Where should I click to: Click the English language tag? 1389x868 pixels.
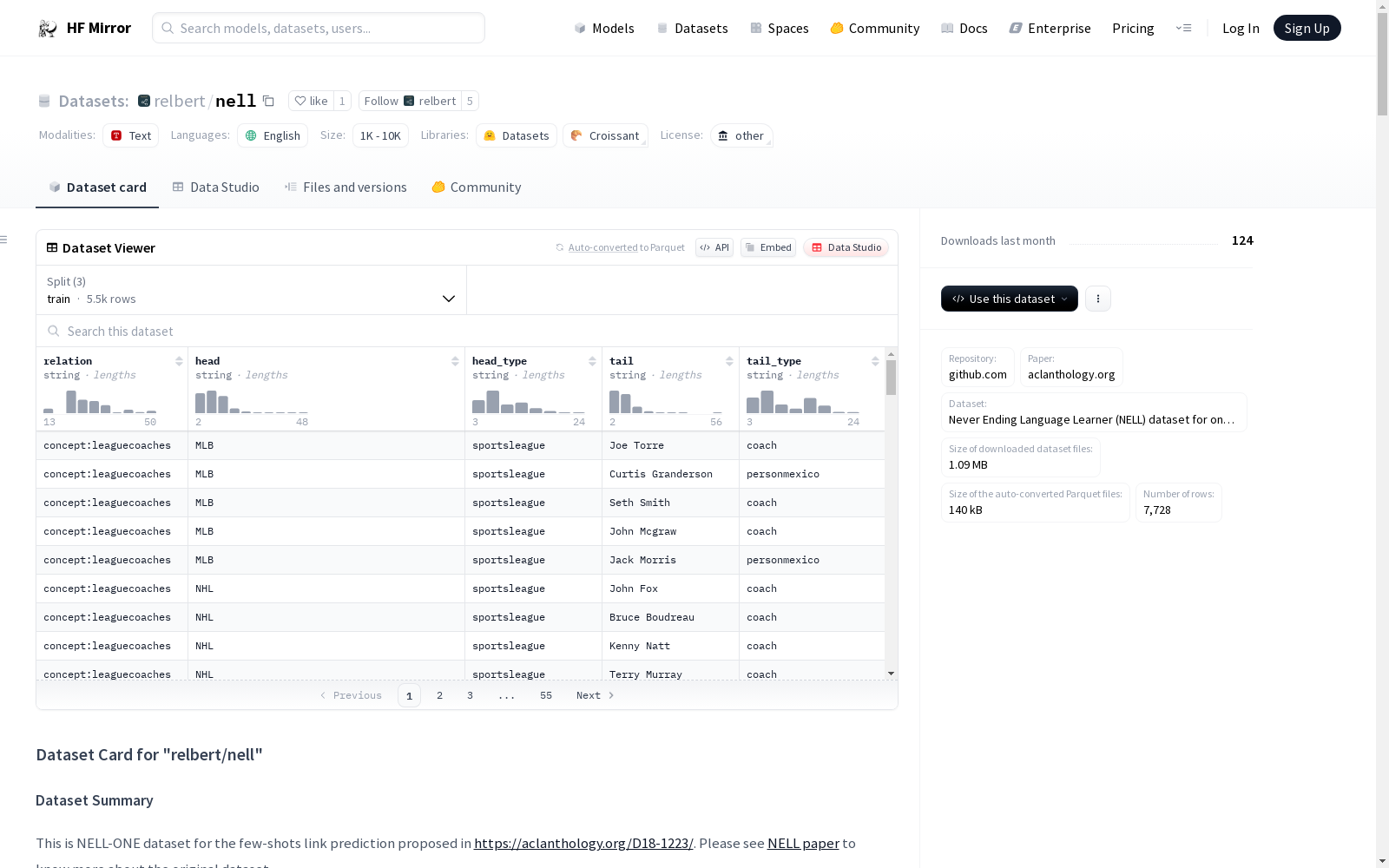pyautogui.click(x=273, y=135)
